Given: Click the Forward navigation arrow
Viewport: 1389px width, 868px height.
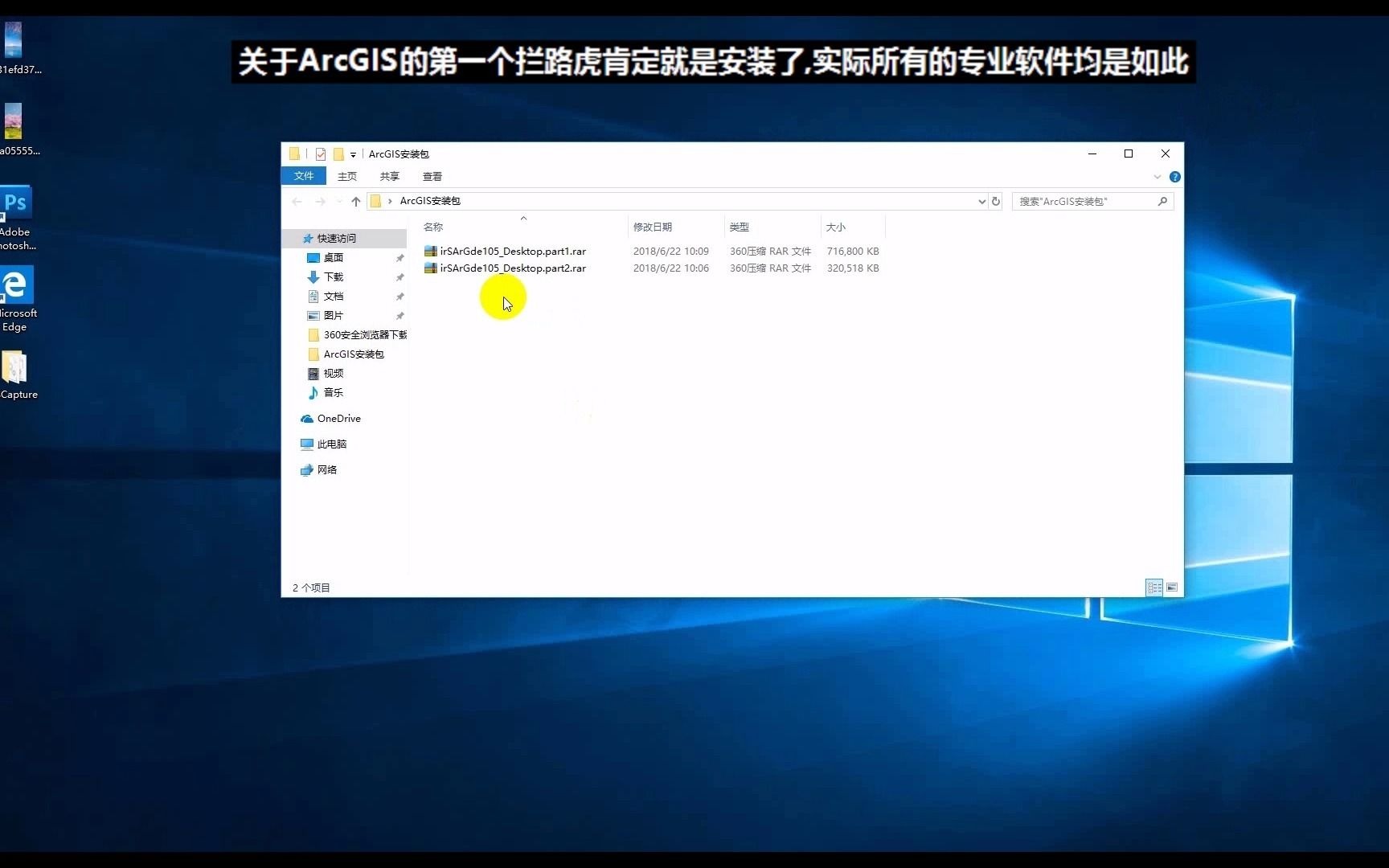Looking at the screenshot, I should 320,202.
